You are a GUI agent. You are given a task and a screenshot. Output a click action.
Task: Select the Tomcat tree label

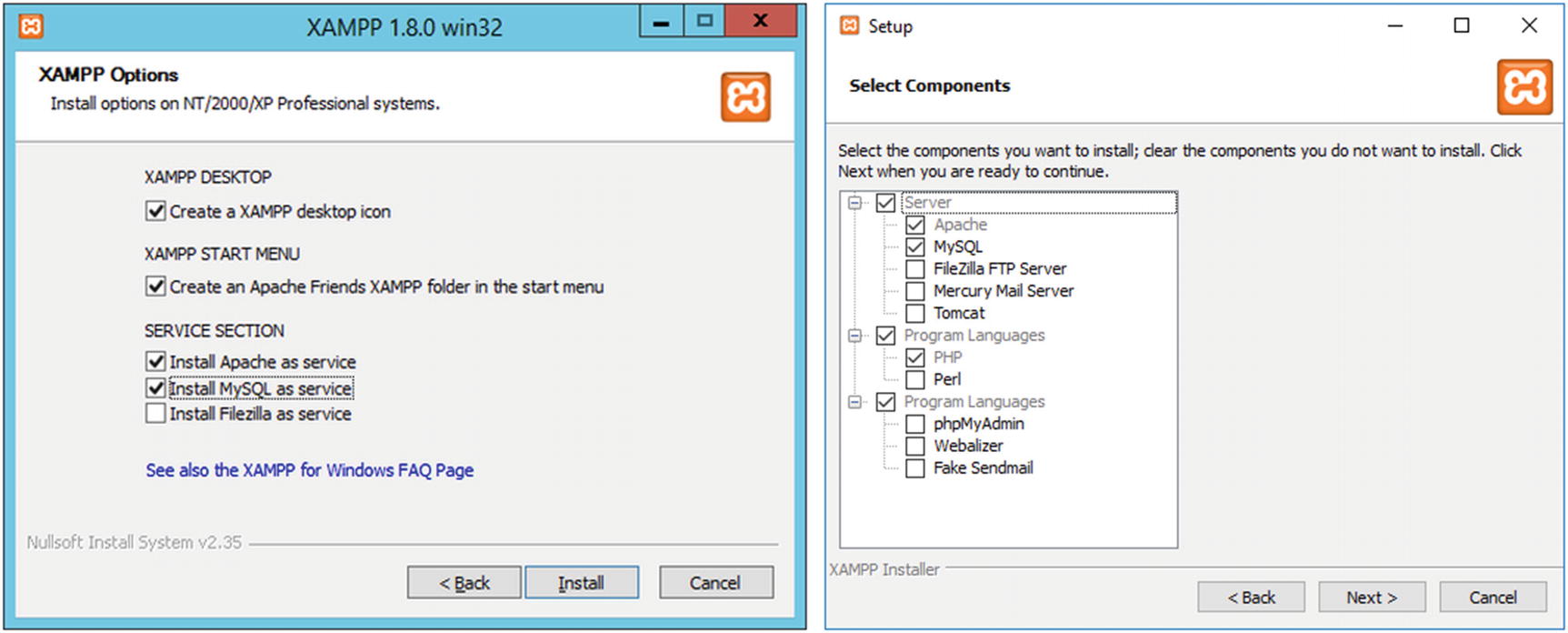point(959,313)
